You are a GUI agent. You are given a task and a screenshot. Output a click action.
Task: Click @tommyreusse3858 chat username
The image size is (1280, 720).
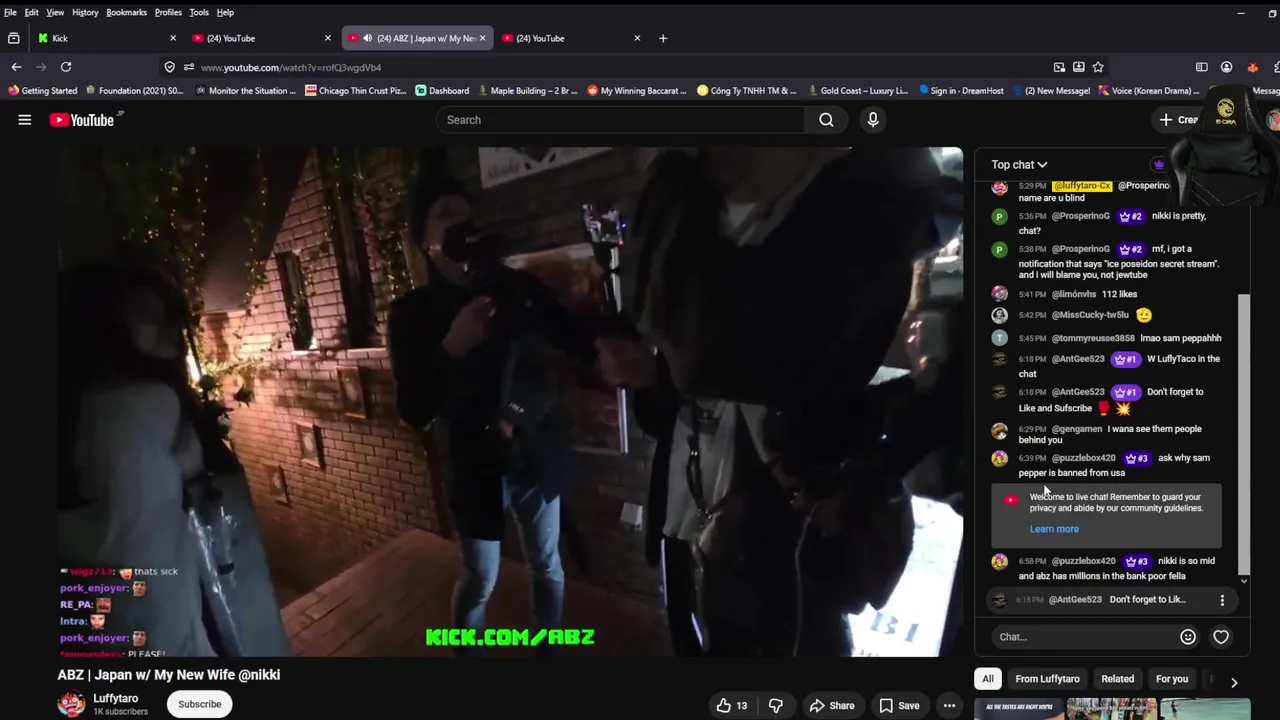point(1093,338)
